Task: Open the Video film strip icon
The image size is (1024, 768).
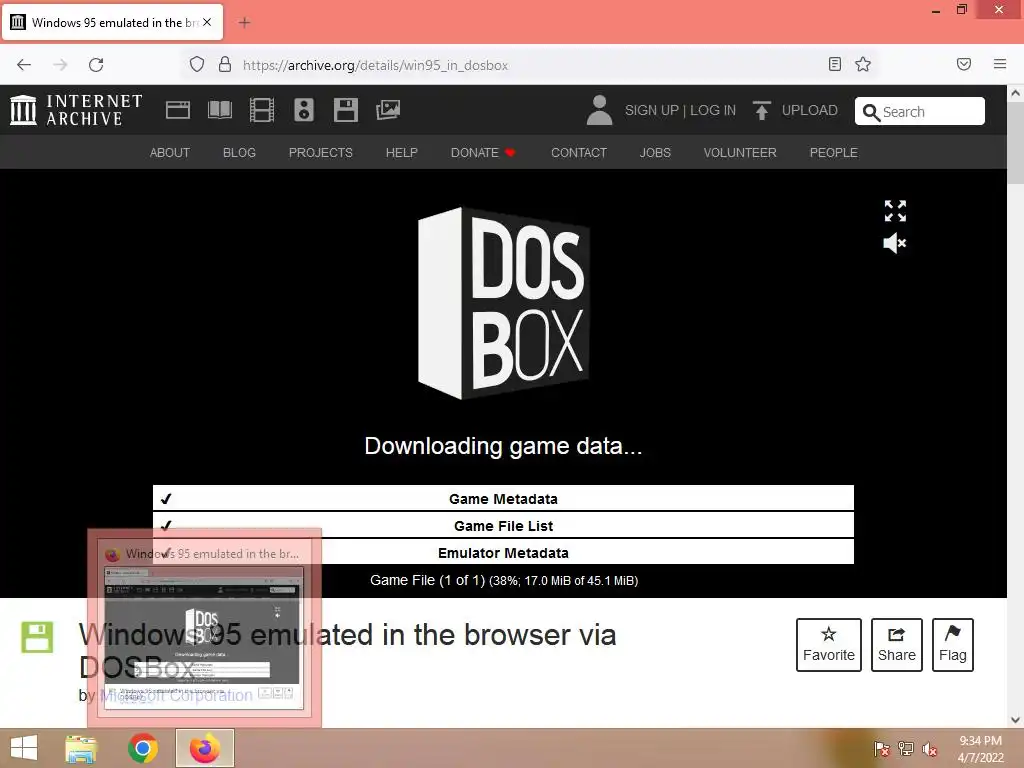Action: point(262,110)
